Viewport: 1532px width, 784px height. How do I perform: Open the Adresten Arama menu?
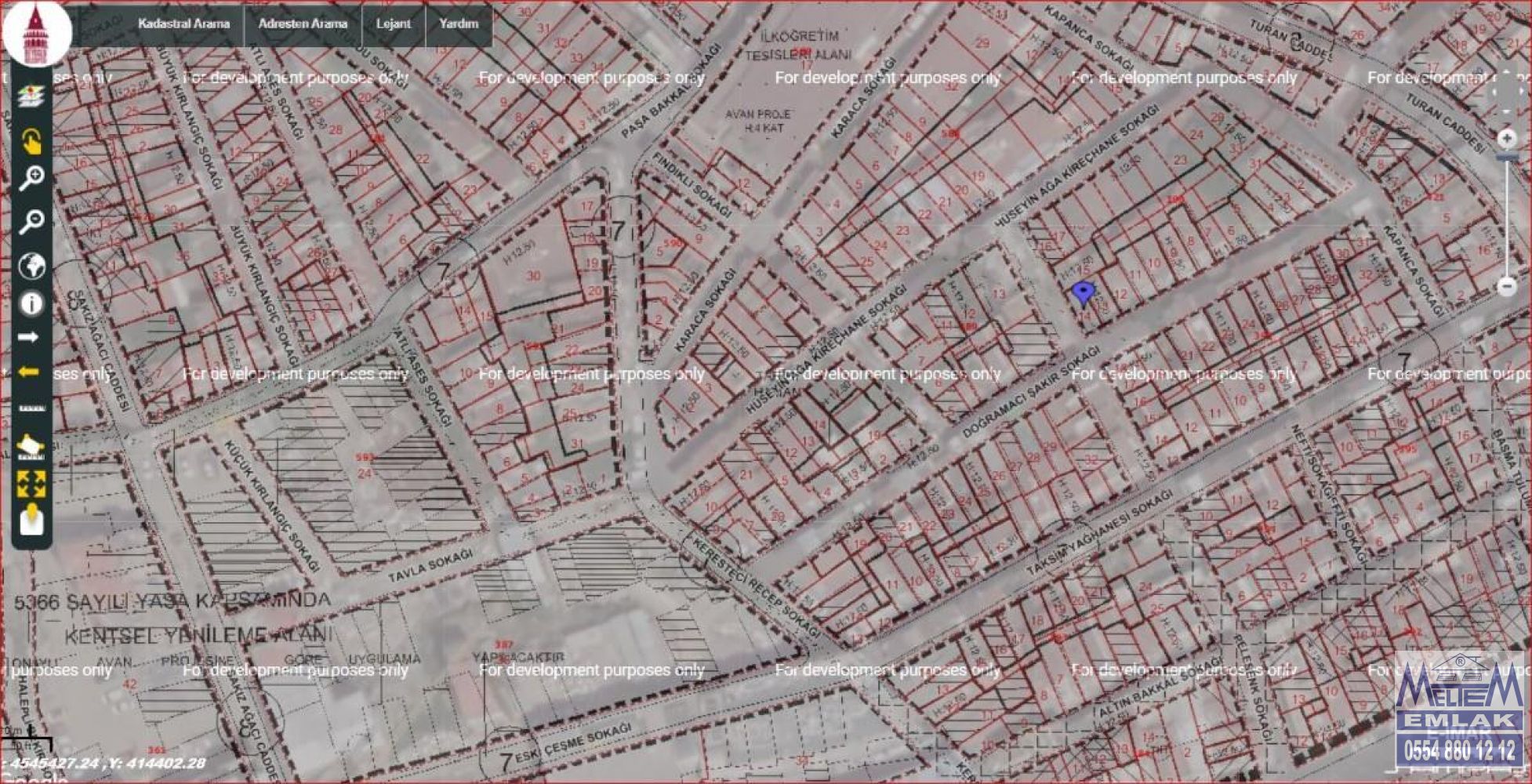click(303, 24)
